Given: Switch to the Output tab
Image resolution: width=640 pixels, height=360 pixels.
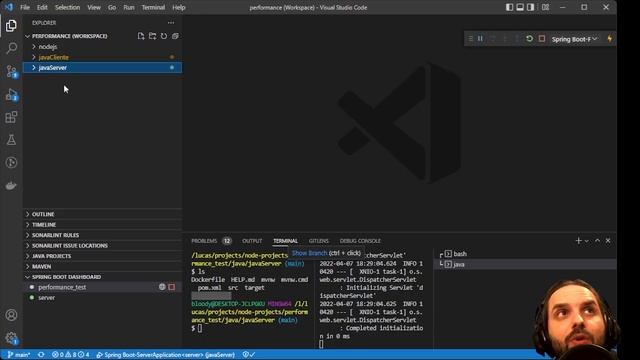Looking at the screenshot, I should pos(252,241).
